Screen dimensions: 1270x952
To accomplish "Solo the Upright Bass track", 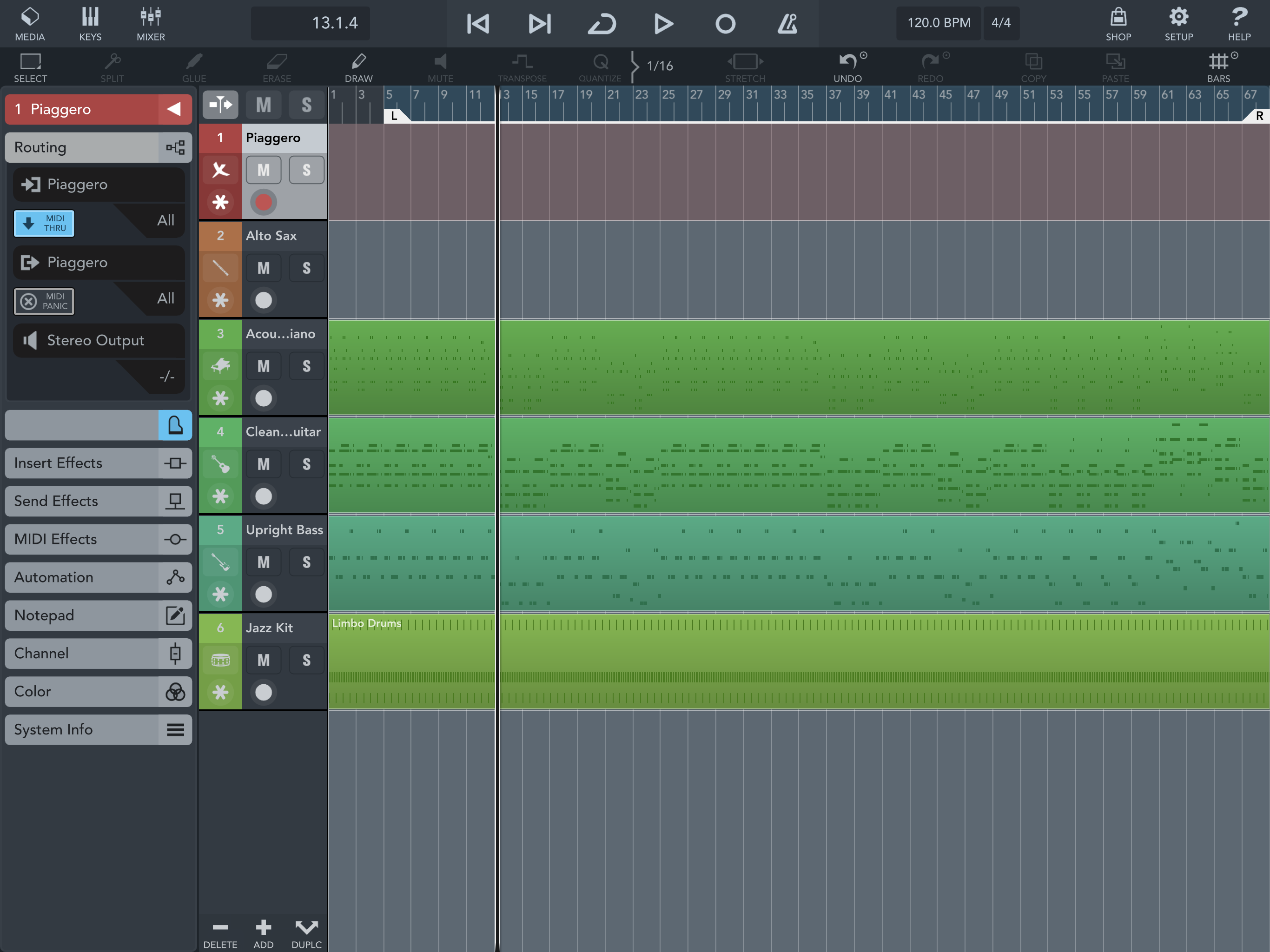I will (307, 562).
